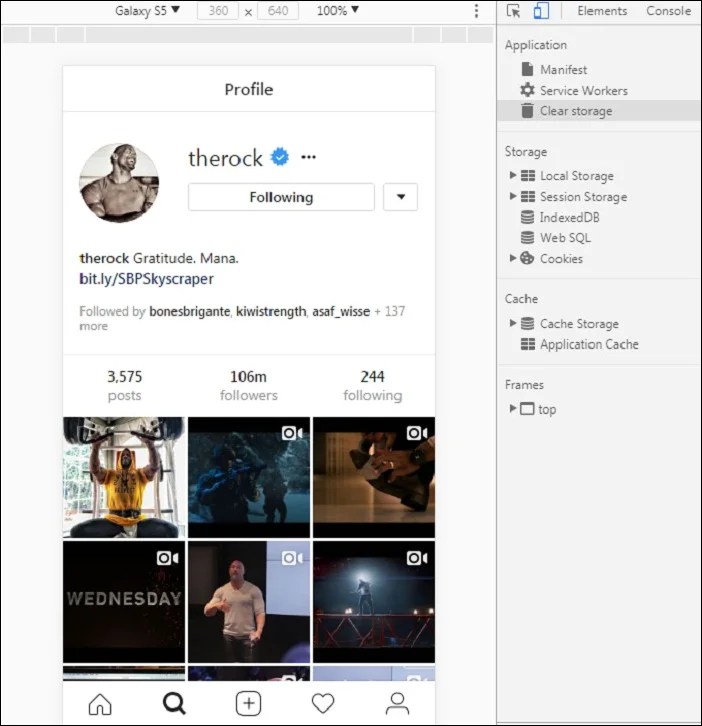
Task: Open the bit.ly/SBPSkyscraper link
Action: coord(146,279)
